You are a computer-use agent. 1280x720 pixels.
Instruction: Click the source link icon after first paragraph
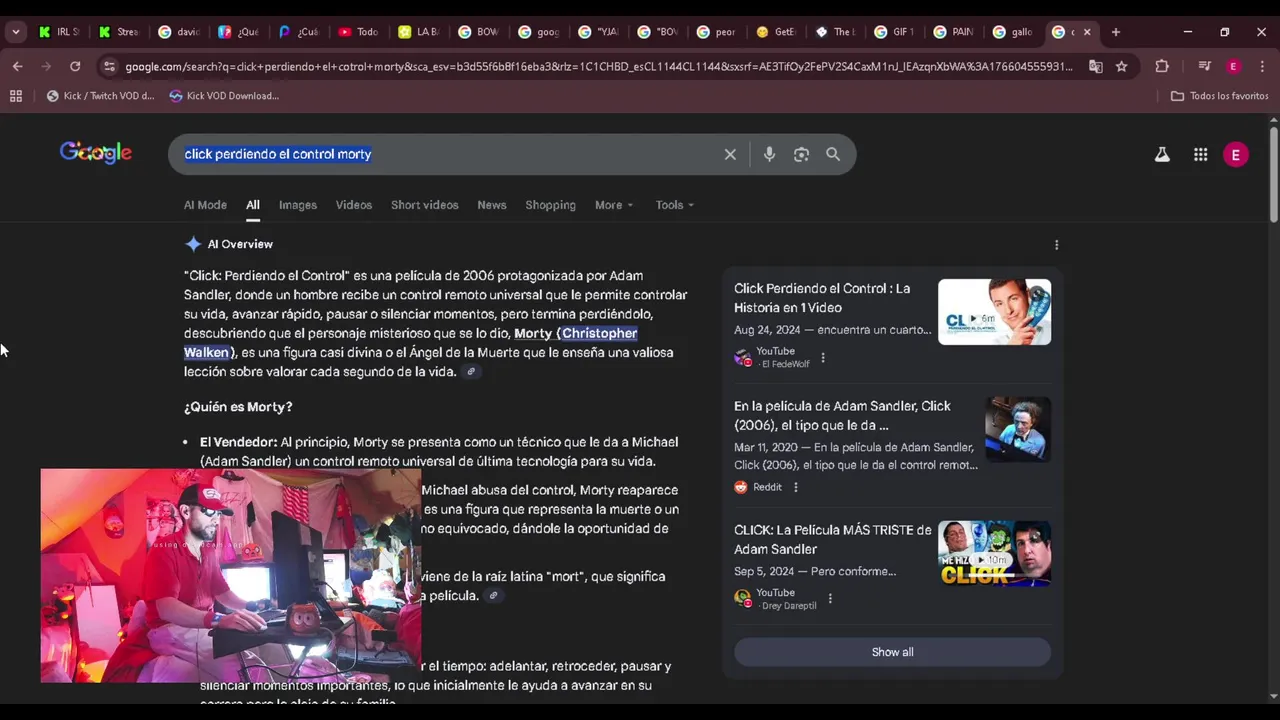pos(471,372)
